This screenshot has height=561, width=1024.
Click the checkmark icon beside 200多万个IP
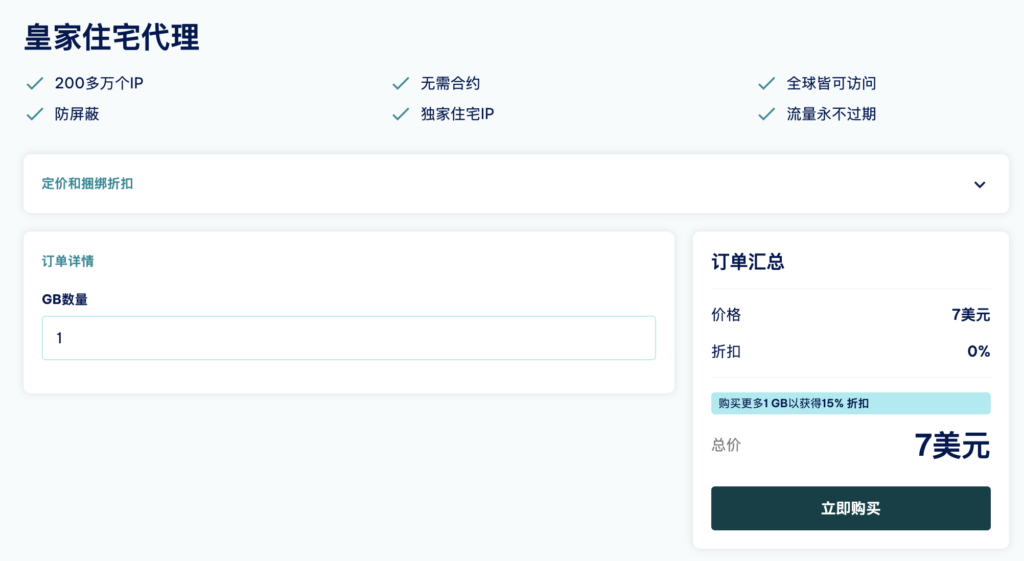(35, 83)
